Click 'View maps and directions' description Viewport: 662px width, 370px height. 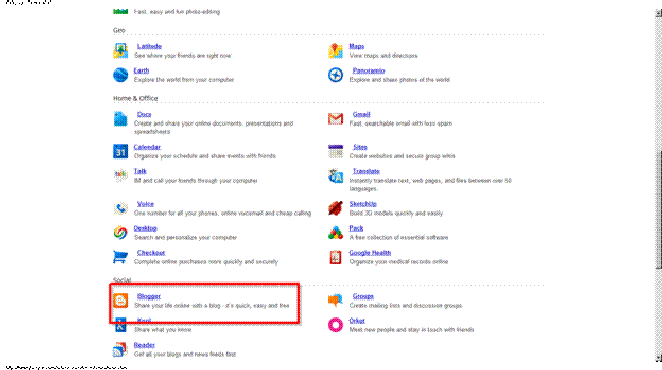click(x=383, y=55)
